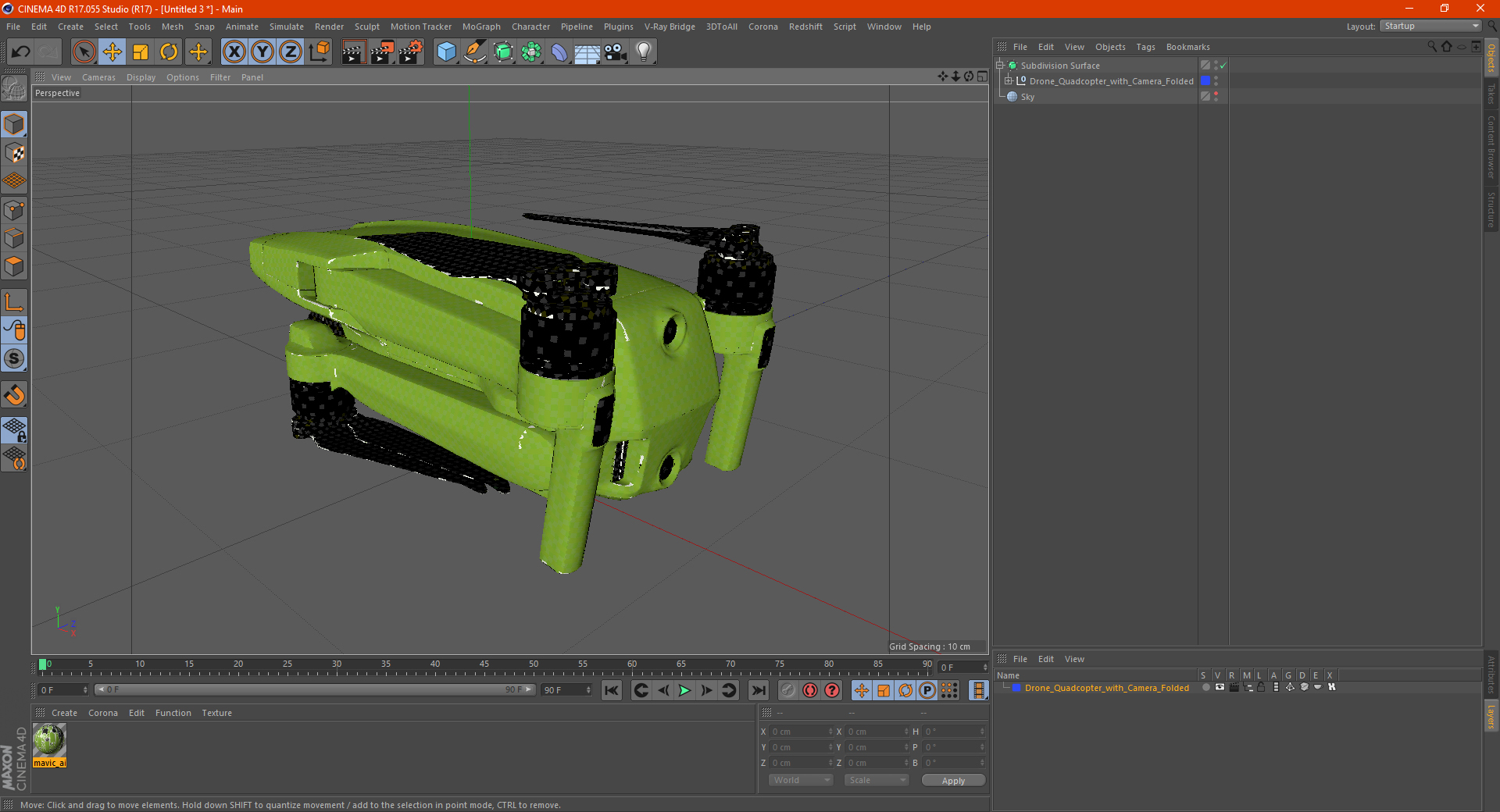The width and height of the screenshot is (1500, 812).
Task: Go to end of animation
Action: (758, 690)
